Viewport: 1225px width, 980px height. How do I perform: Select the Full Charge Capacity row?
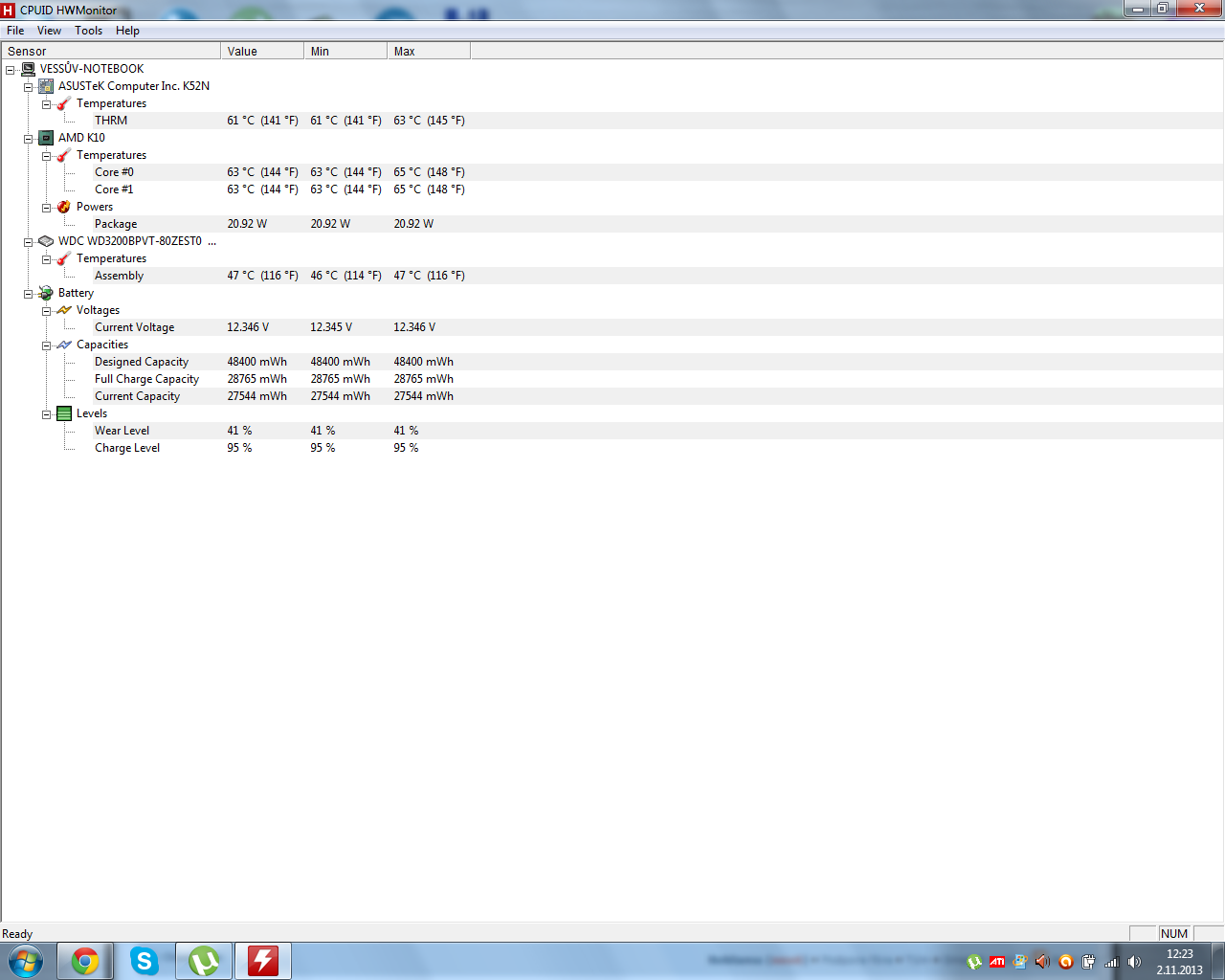pyautogui.click(x=612, y=379)
